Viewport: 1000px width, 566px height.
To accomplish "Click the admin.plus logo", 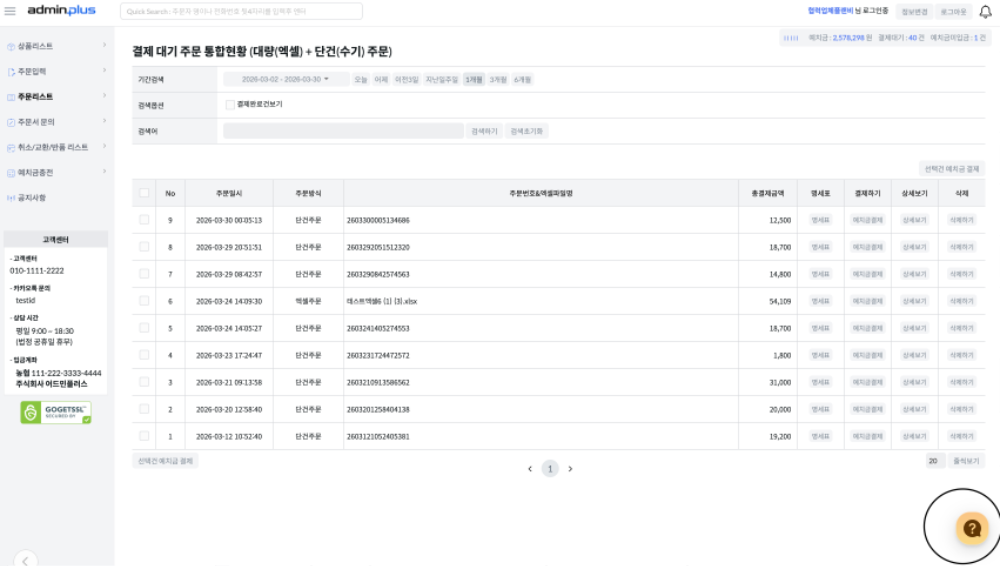I will click(x=61, y=10).
